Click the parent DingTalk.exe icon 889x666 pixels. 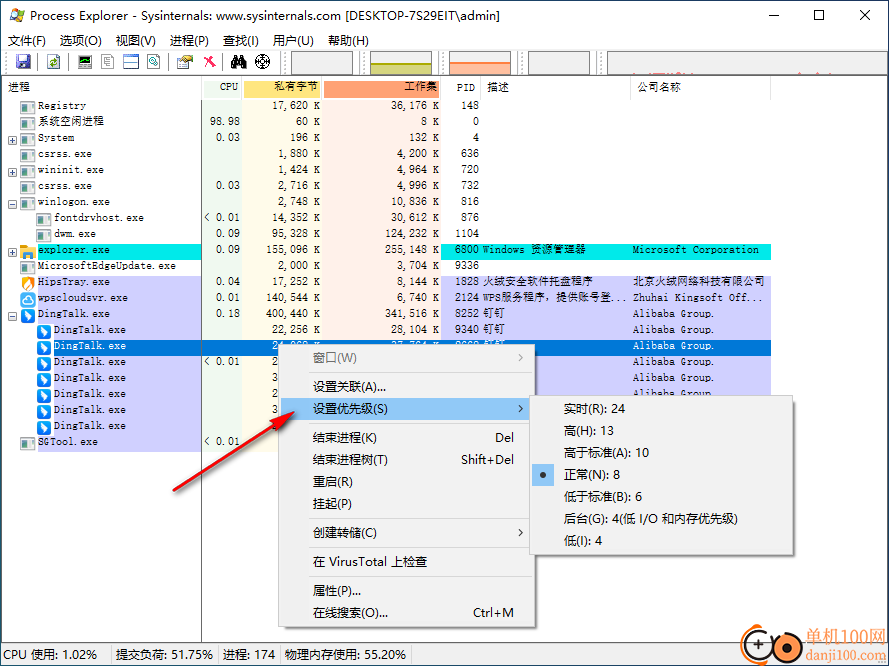point(28,315)
